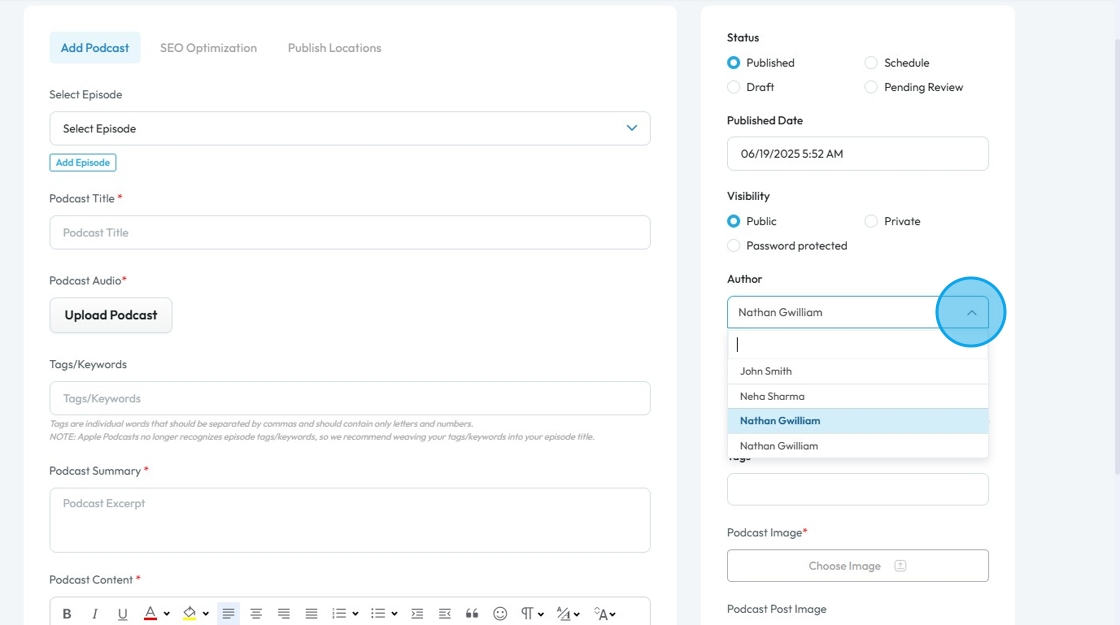Center align text in editor
1120x625 pixels.
pos(256,614)
